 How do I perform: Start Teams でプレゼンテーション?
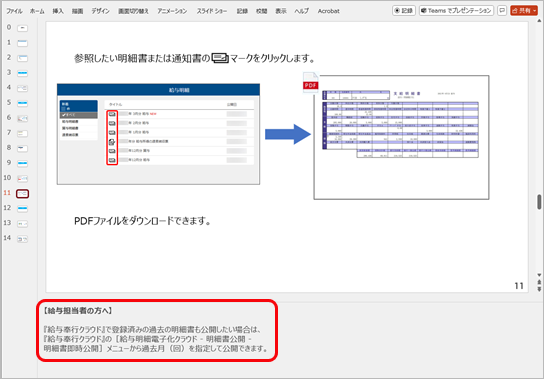pos(456,10)
